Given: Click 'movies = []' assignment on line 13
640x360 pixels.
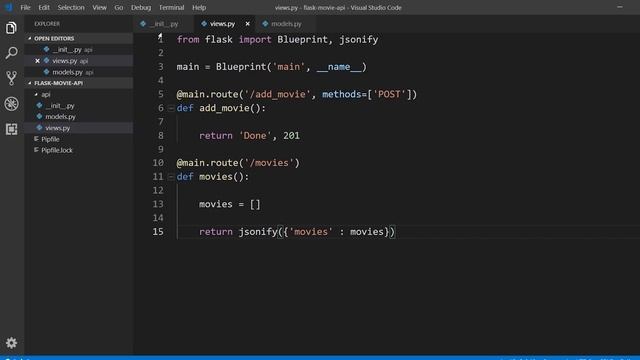Looking at the screenshot, I should coord(229,204).
